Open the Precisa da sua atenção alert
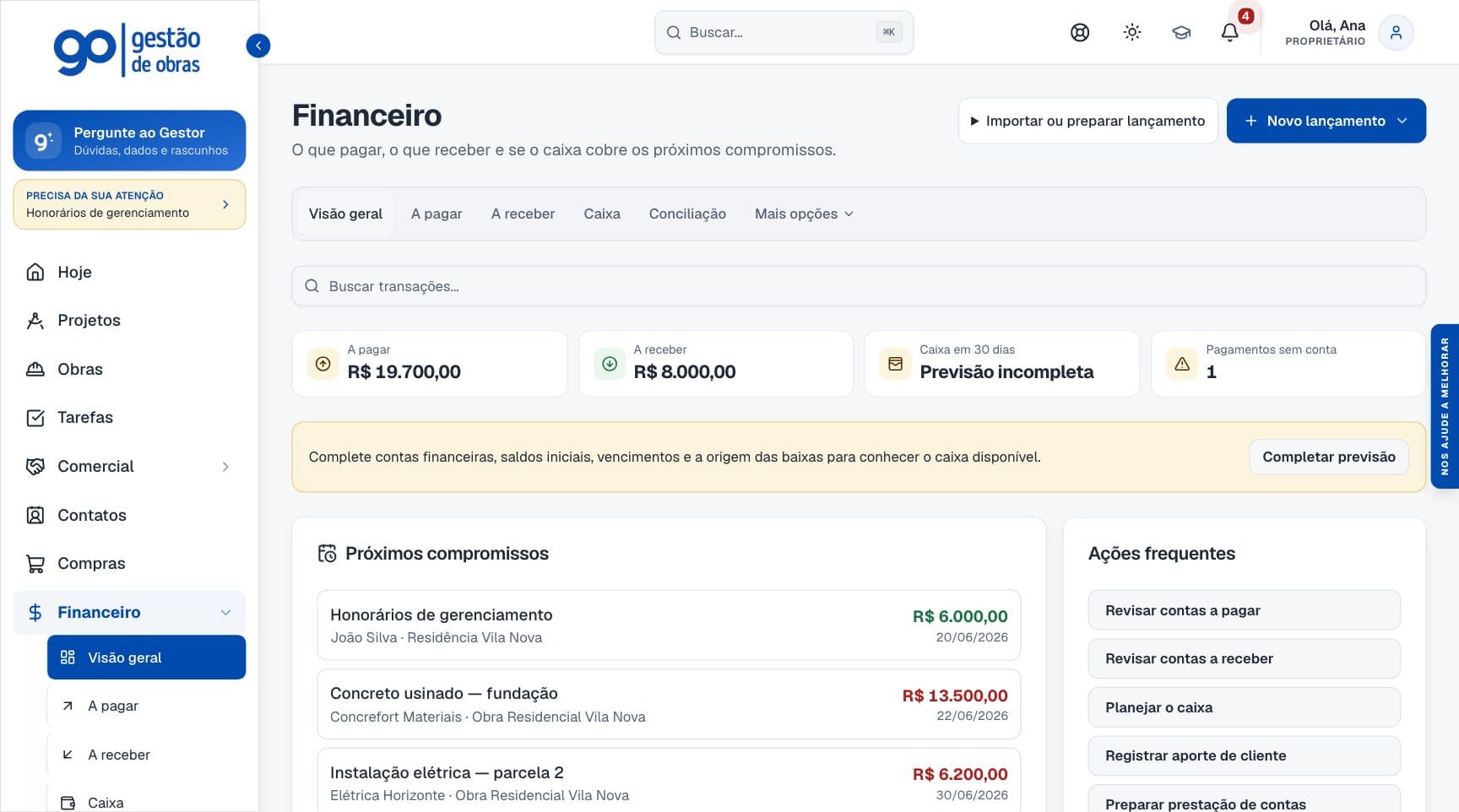Screen dimensions: 1459x812 coord(129,204)
